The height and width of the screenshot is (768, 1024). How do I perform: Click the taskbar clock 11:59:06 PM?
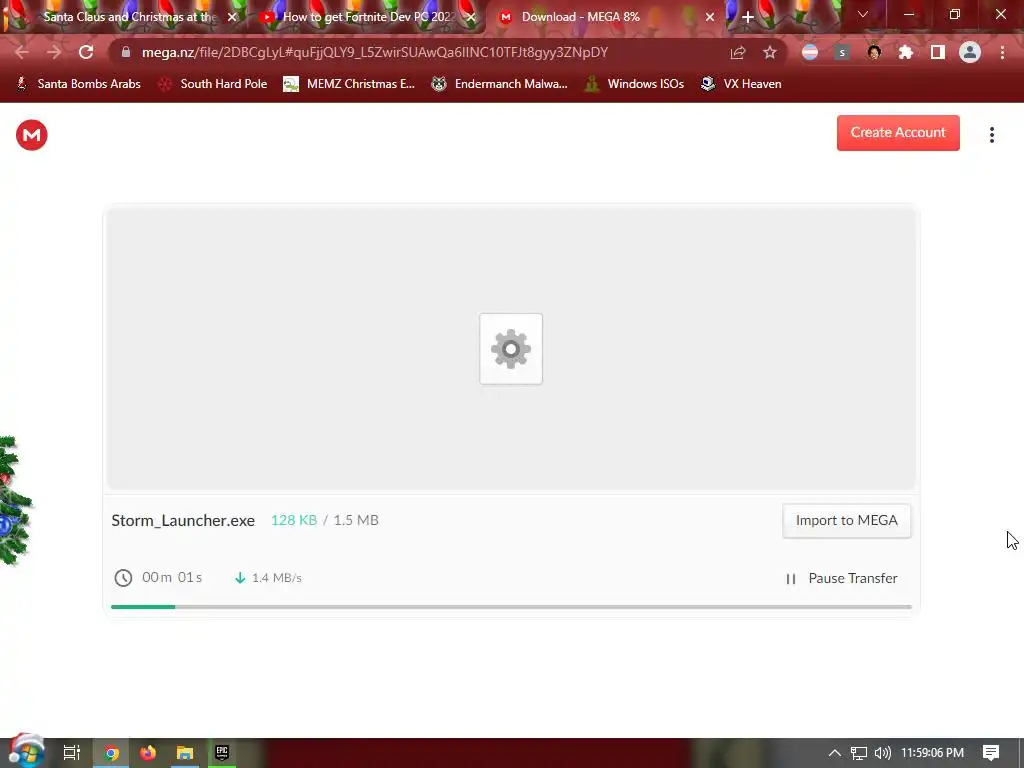(933, 753)
